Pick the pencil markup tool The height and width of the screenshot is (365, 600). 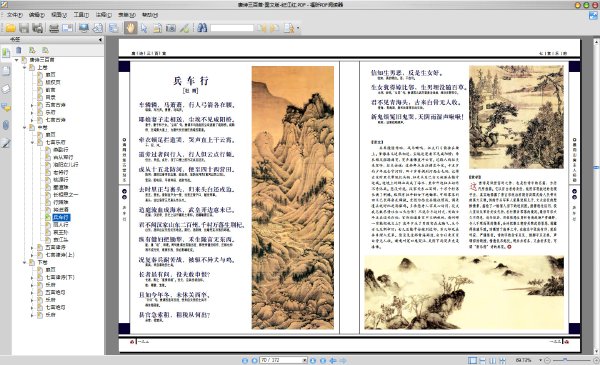pyautogui.click(x=184, y=28)
